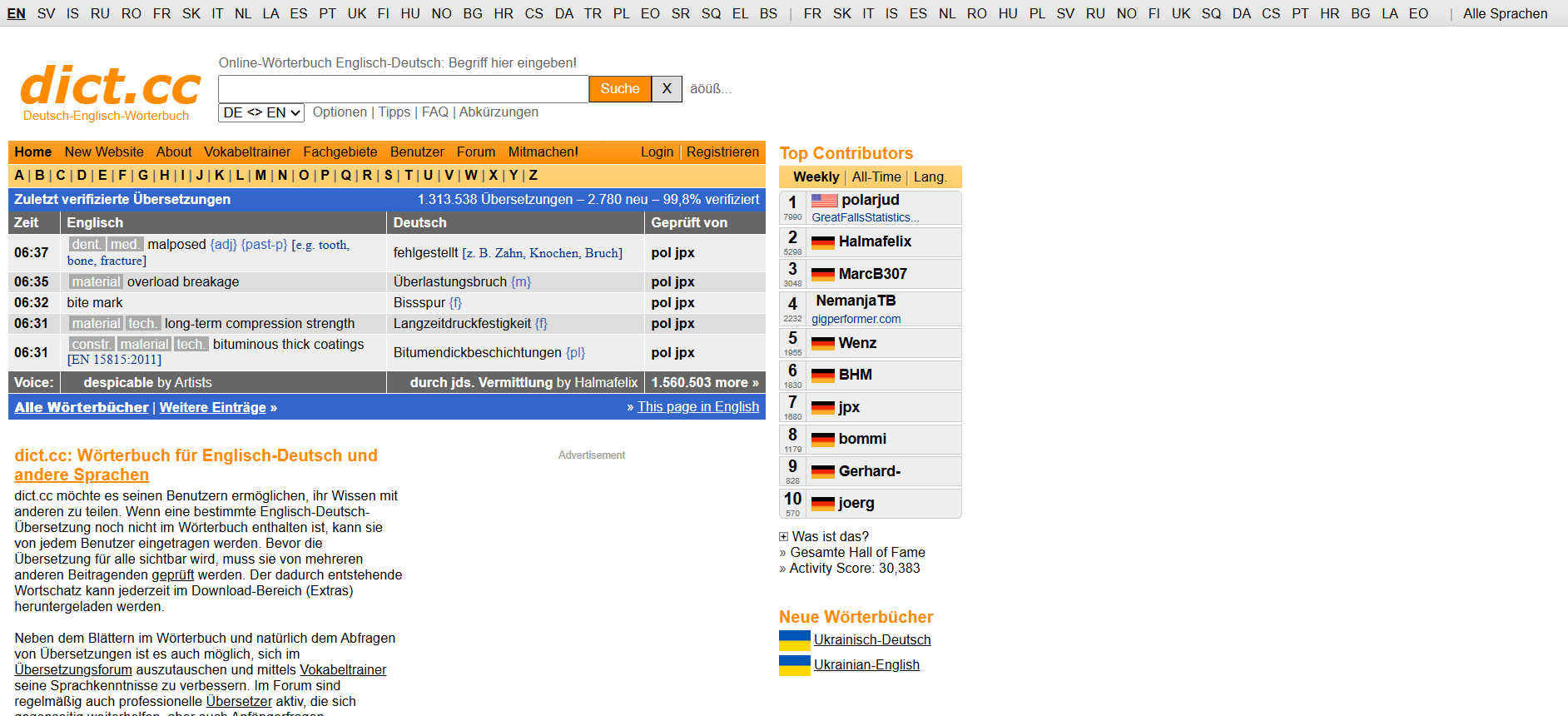Select EN in the top language bar
This screenshot has width=1568, height=716.
[x=17, y=14]
